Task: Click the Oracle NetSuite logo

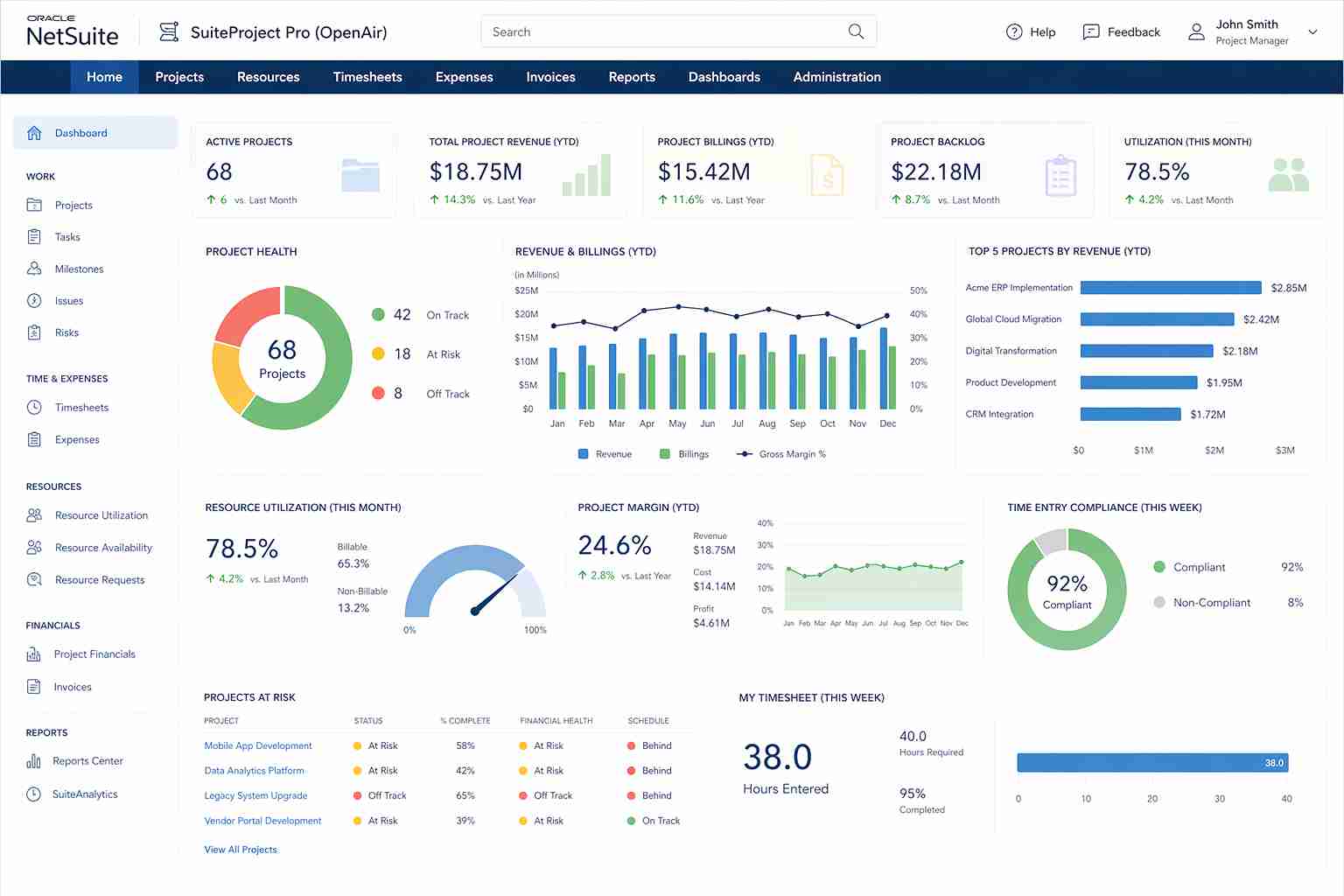Action: pyautogui.click(x=72, y=31)
